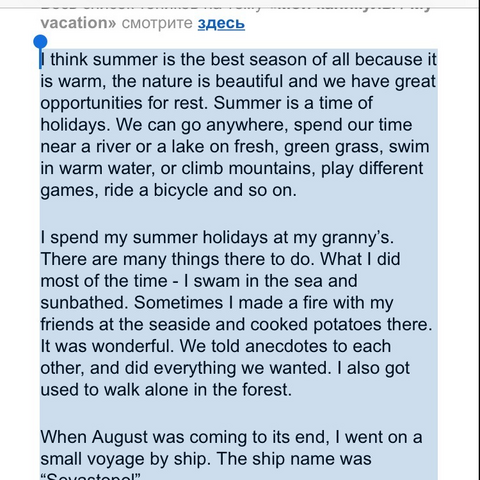Click the word forest.
The image size is (480, 480).
(x=267, y=390)
